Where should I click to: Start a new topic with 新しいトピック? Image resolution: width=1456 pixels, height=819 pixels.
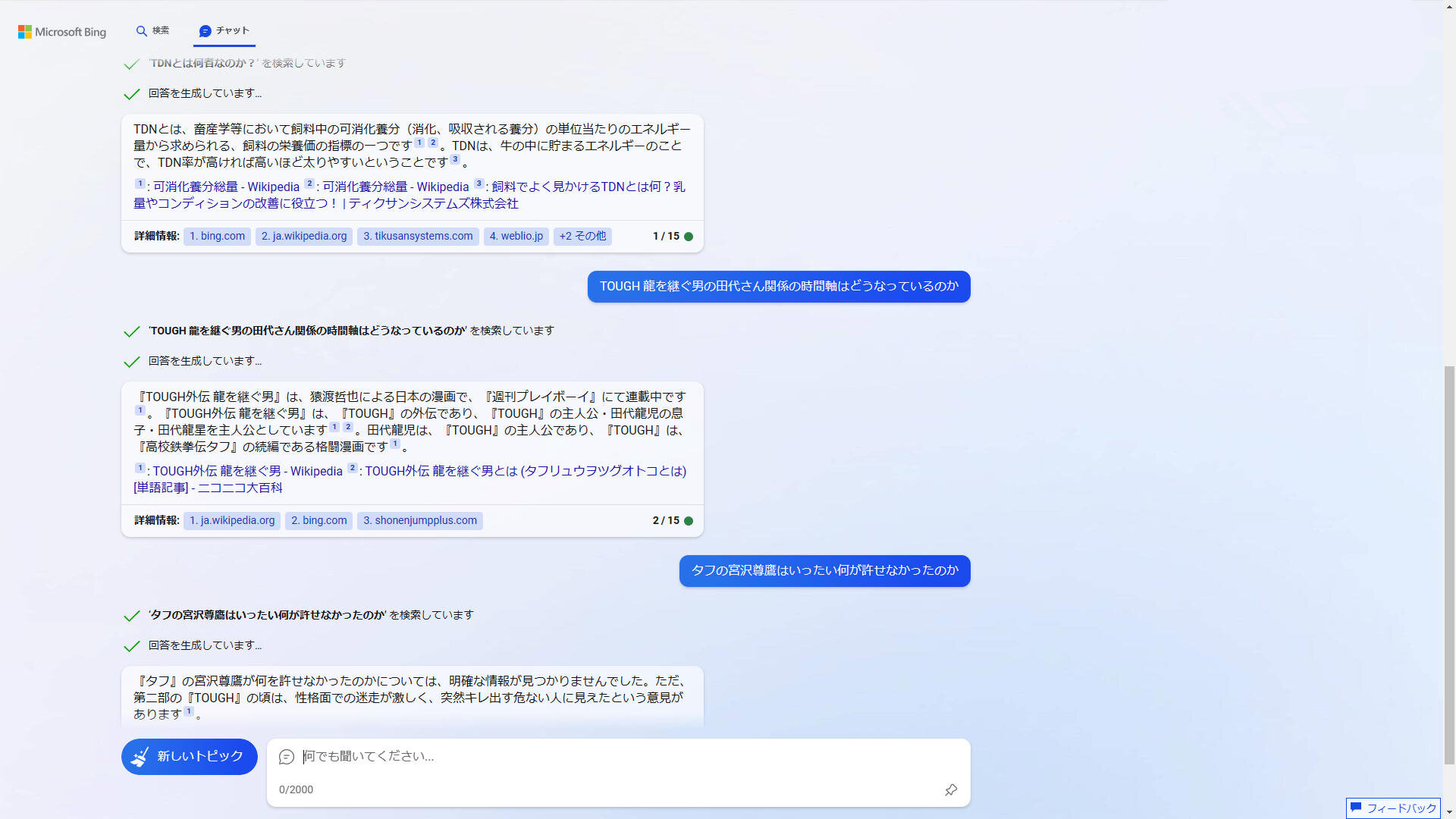point(190,757)
